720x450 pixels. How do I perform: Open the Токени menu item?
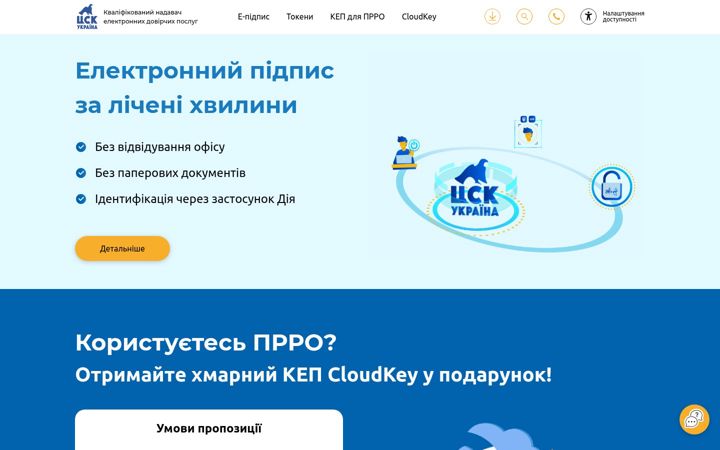pos(300,17)
